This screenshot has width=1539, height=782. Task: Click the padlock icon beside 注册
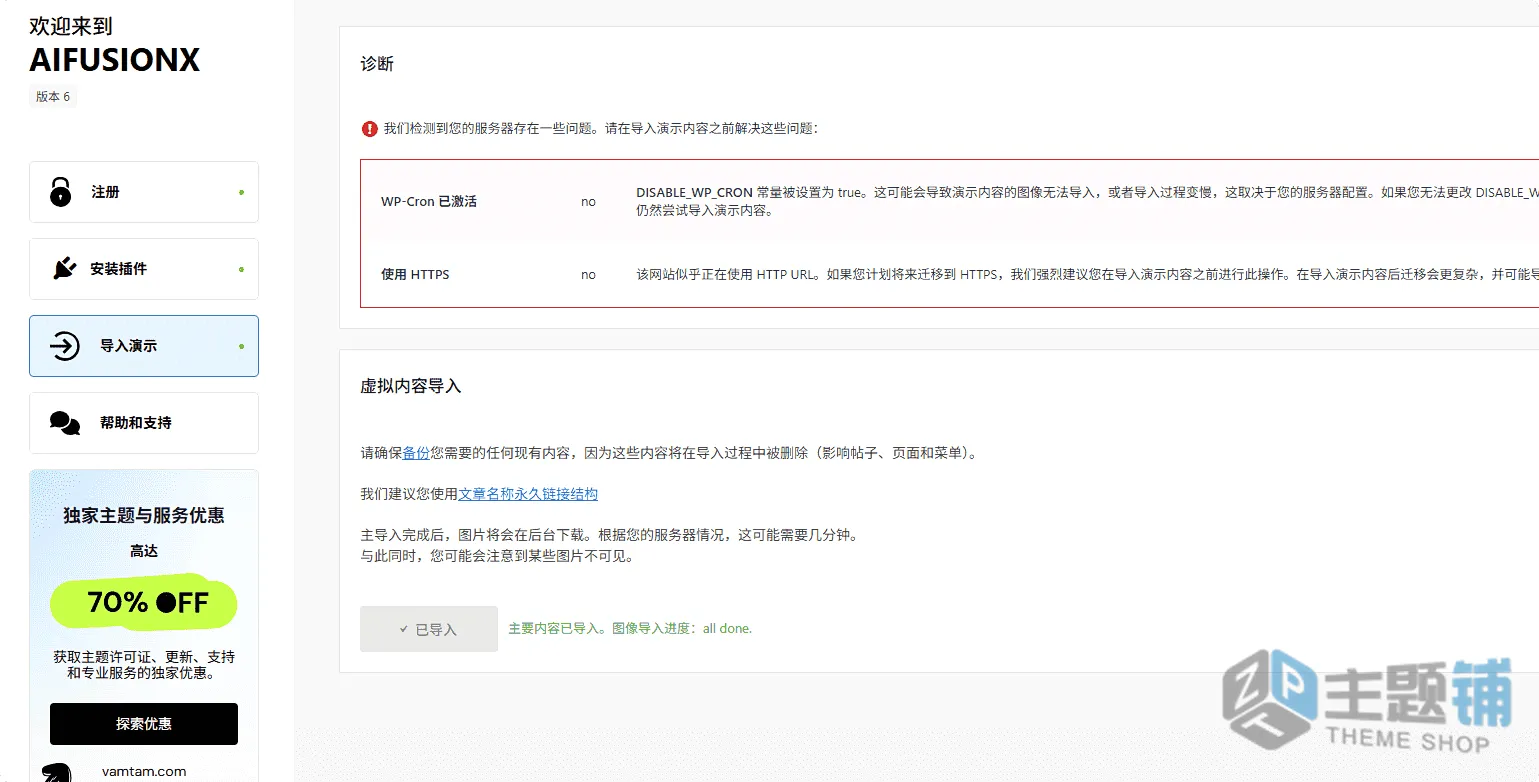[x=61, y=192]
